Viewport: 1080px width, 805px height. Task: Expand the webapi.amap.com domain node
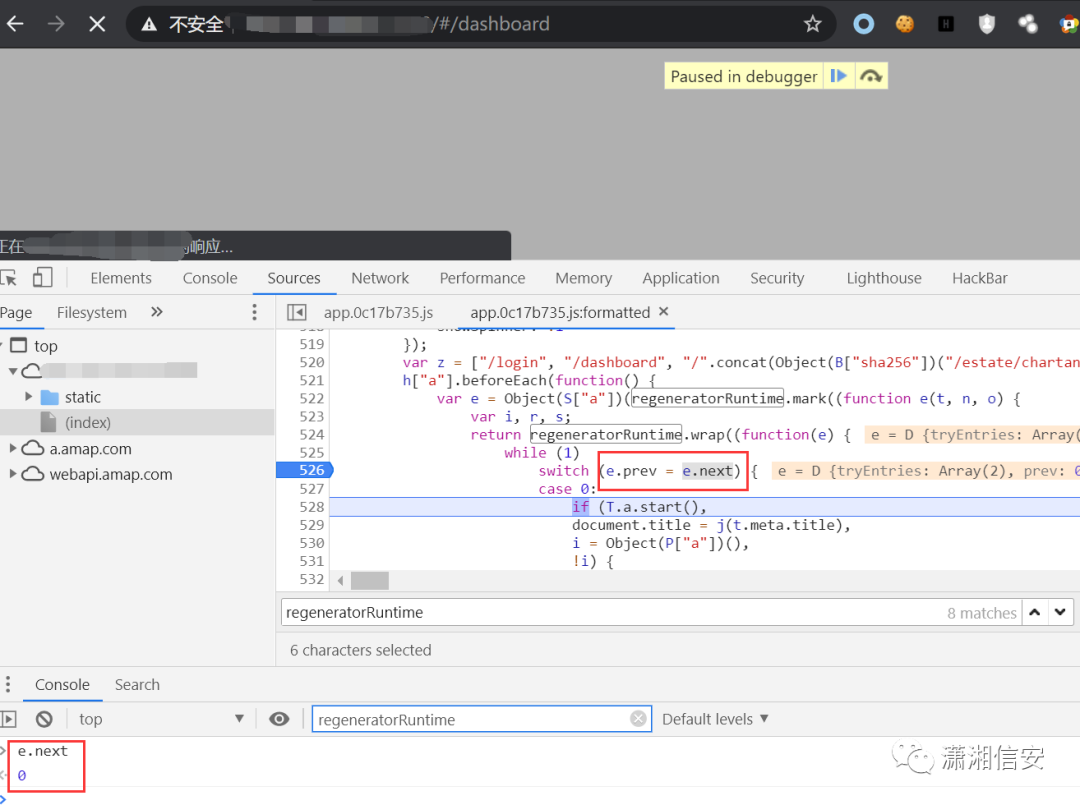13,474
